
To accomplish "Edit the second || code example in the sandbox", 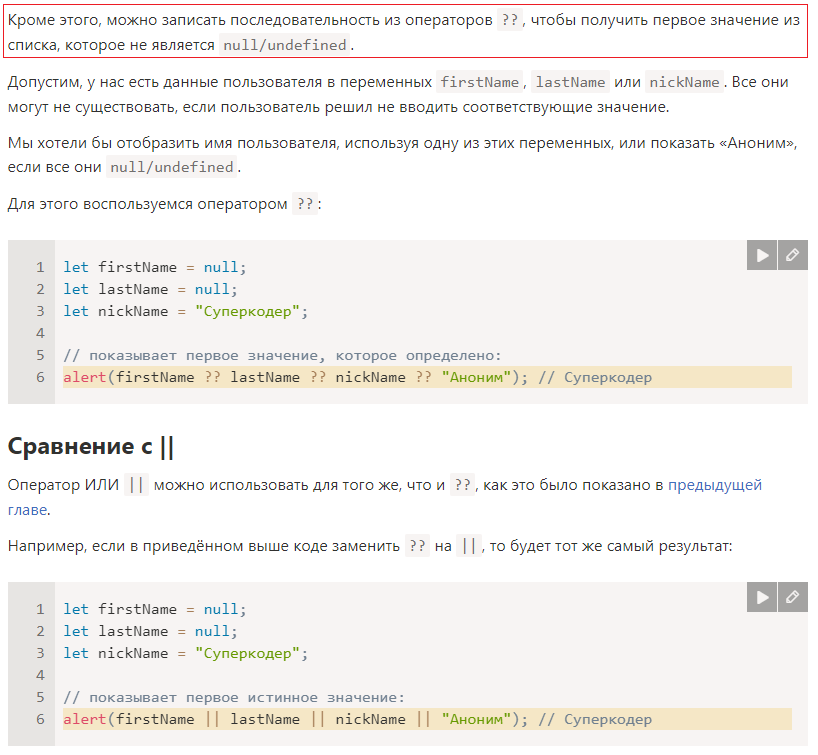I will click(793, 597).
